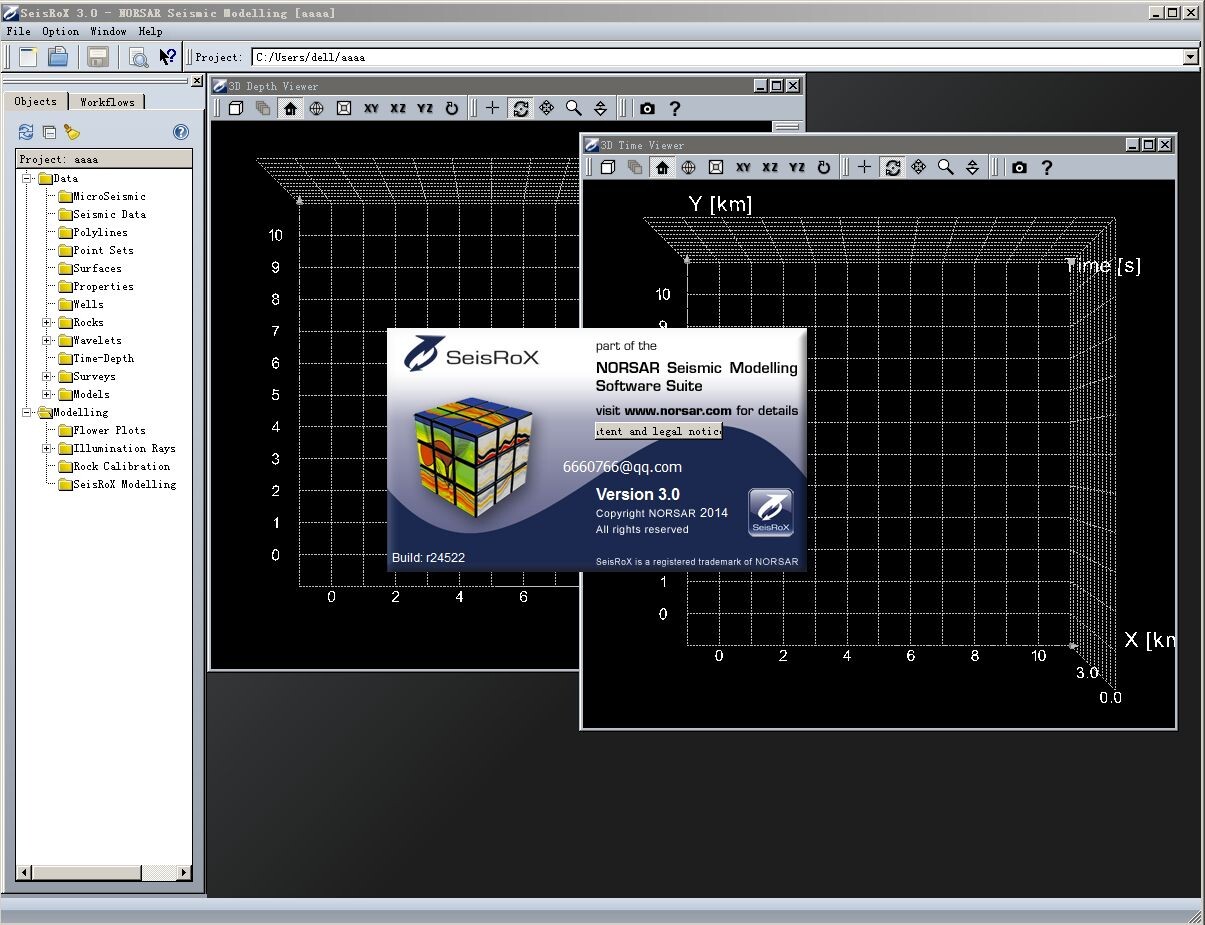Switch Depth Viewer to YZ view
Screen dimensions: 1205x925
click(425, 108)
